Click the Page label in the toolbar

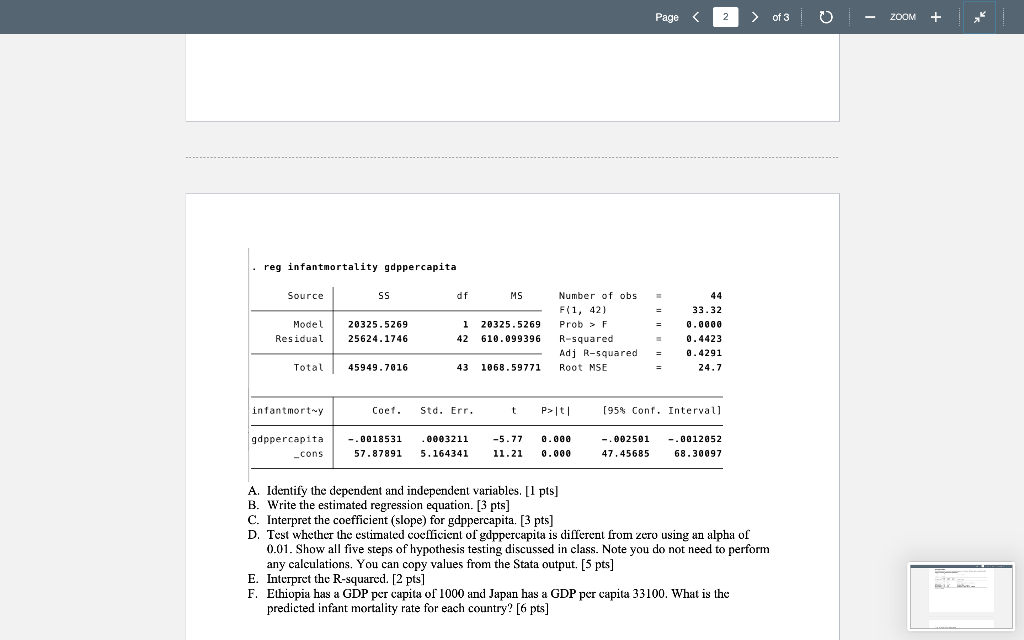(x=666, y=17)
